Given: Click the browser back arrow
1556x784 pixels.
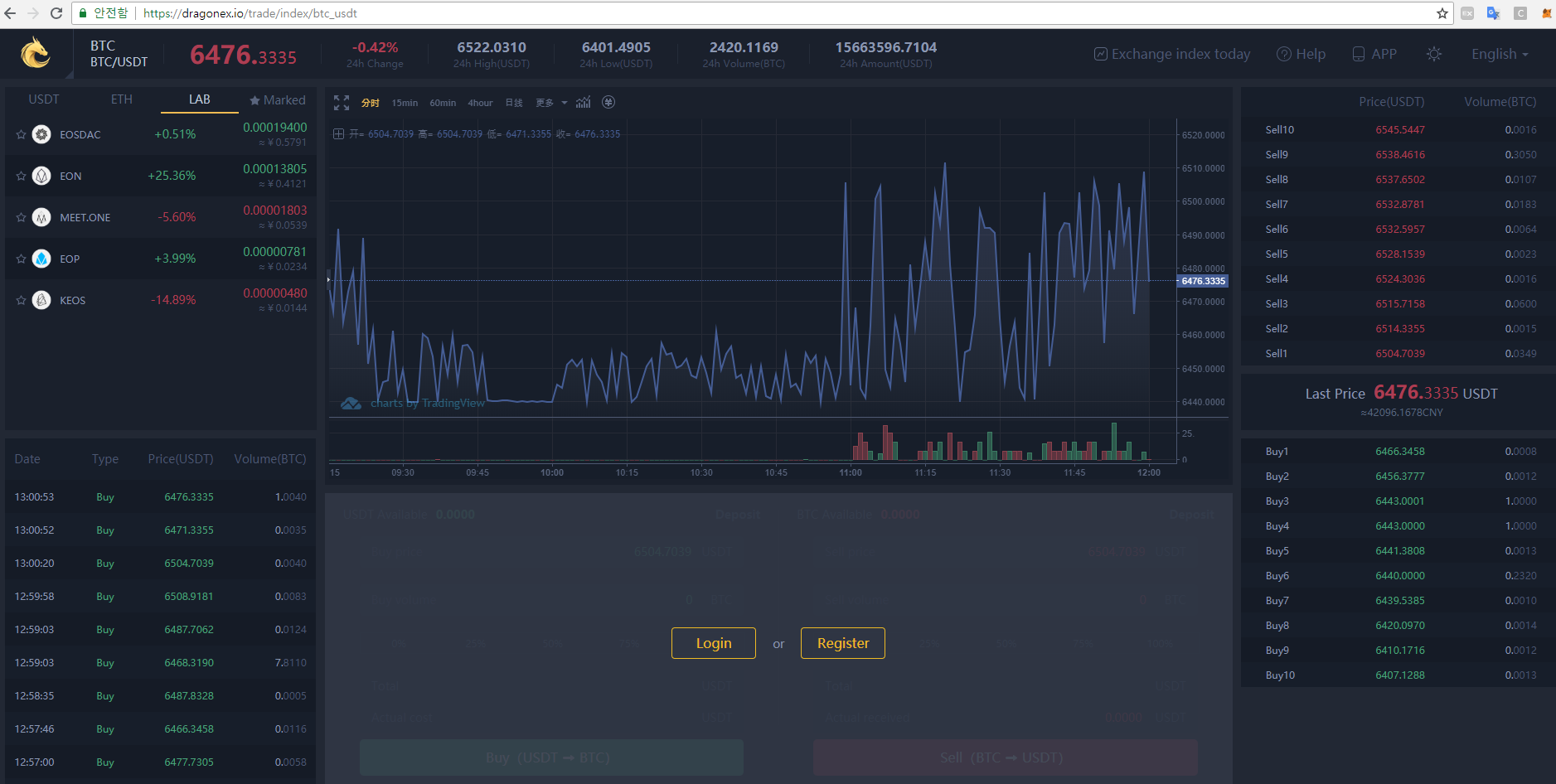Looking at the screenshot, I should pos(10,13).
